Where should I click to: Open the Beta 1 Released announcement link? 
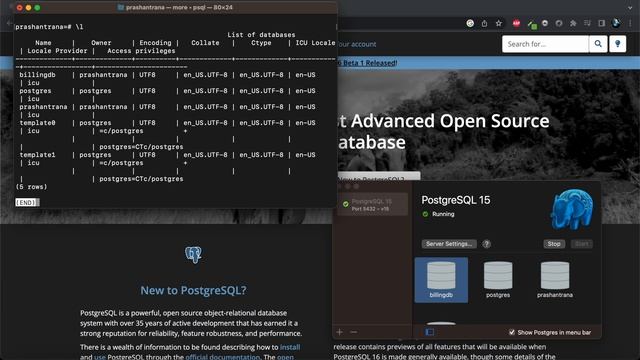coord(367,63)
